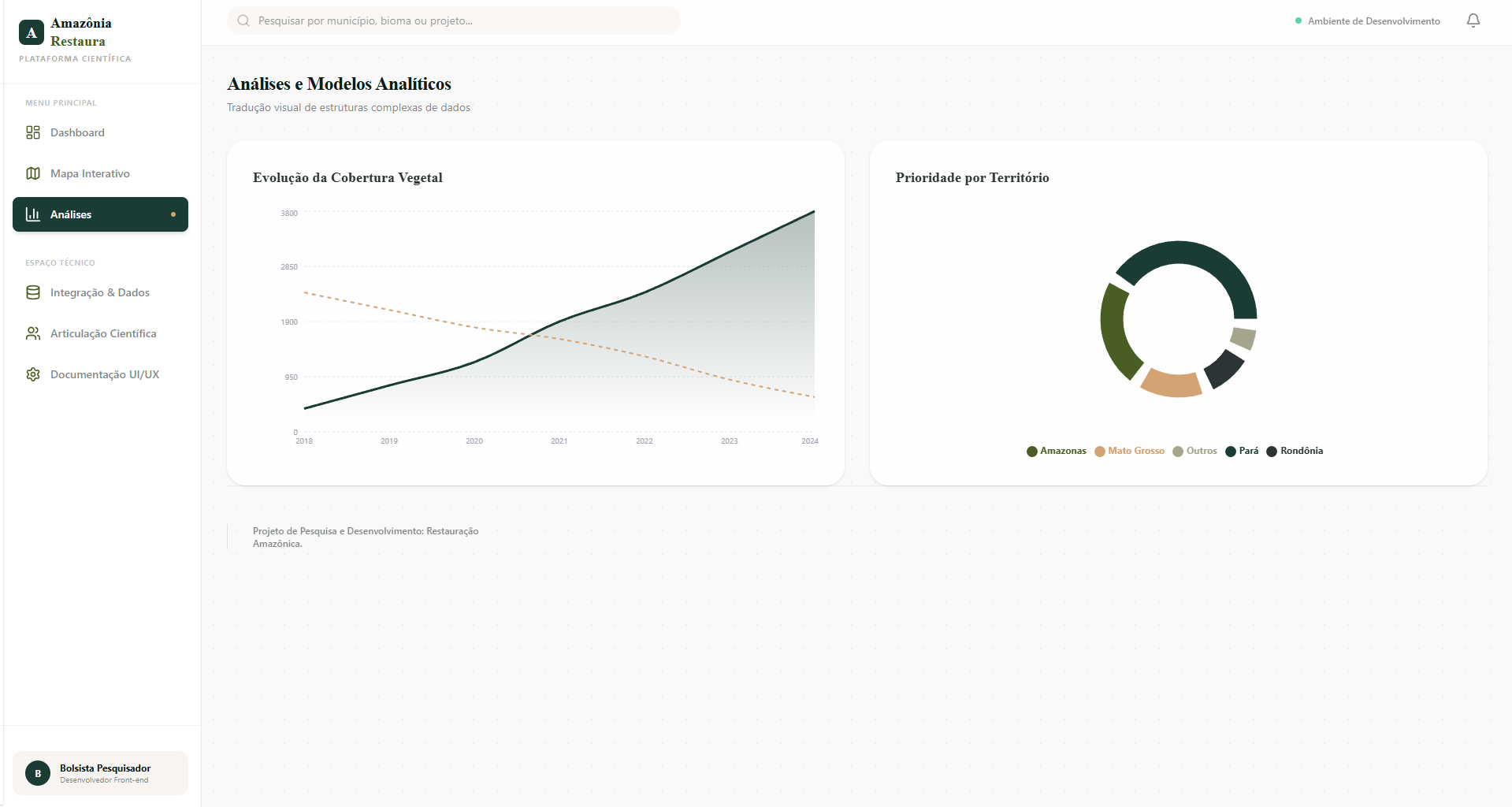Click the Integração & Dados database icon
This screenshot has width=1512, height=807.
coord(33,292)
